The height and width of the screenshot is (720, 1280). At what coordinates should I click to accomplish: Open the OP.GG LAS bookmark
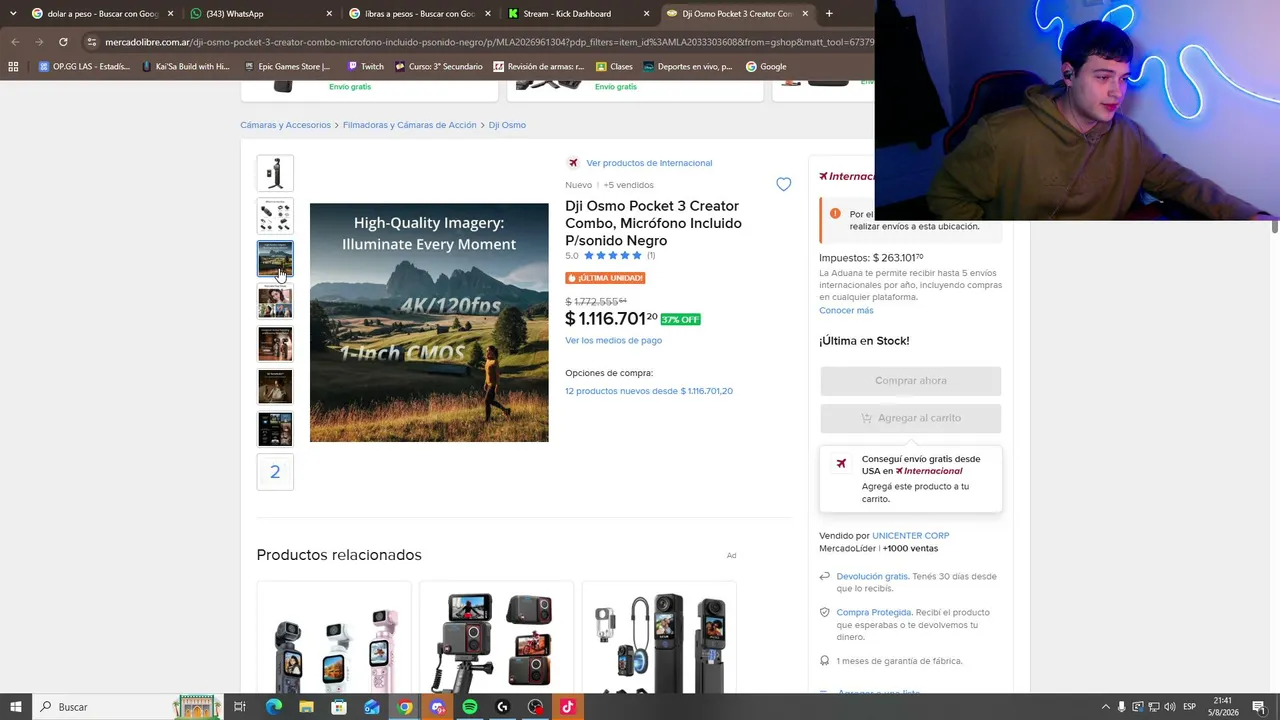(x=84, y=67)
